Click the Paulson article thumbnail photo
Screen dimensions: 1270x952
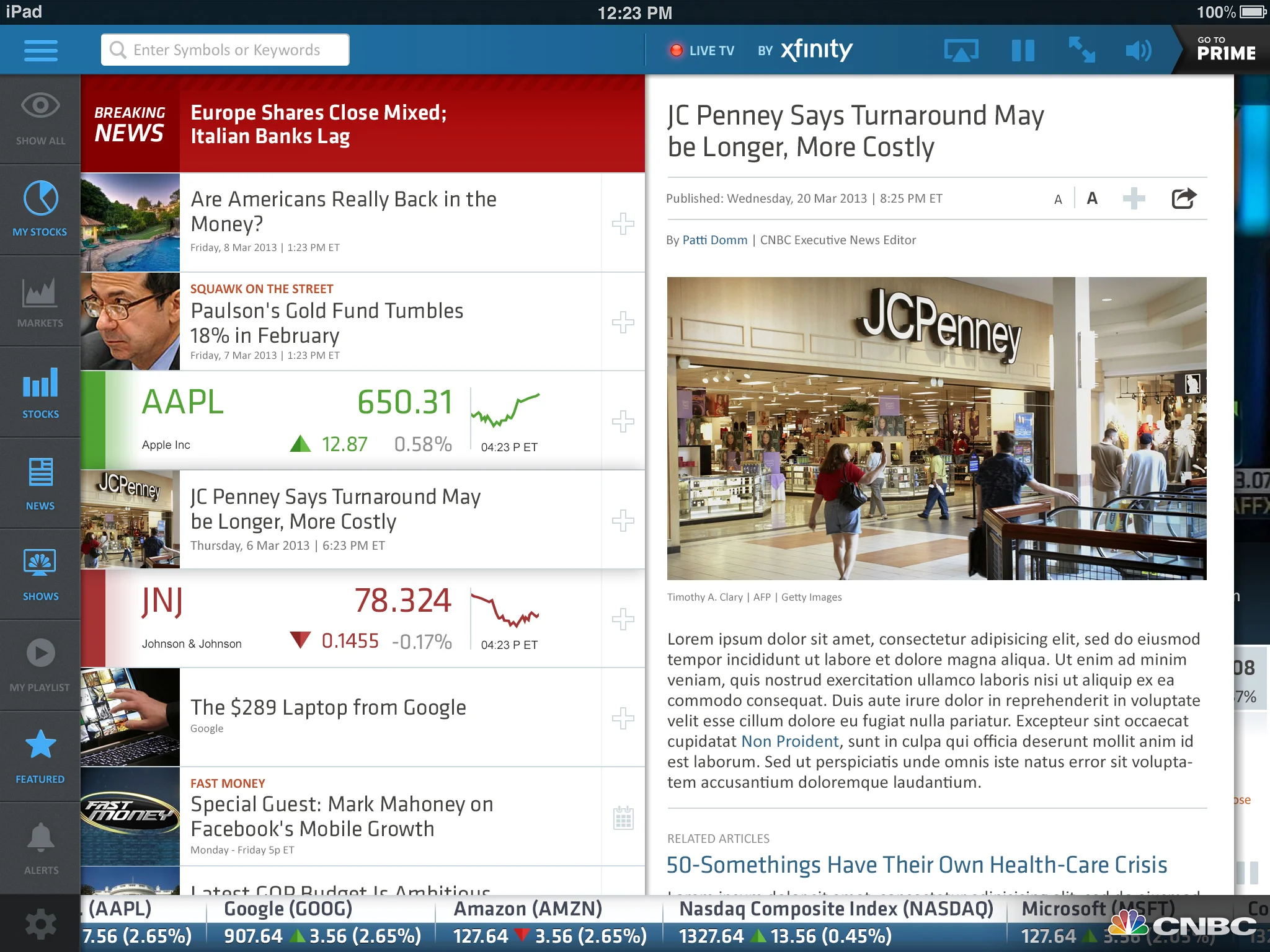130,322
